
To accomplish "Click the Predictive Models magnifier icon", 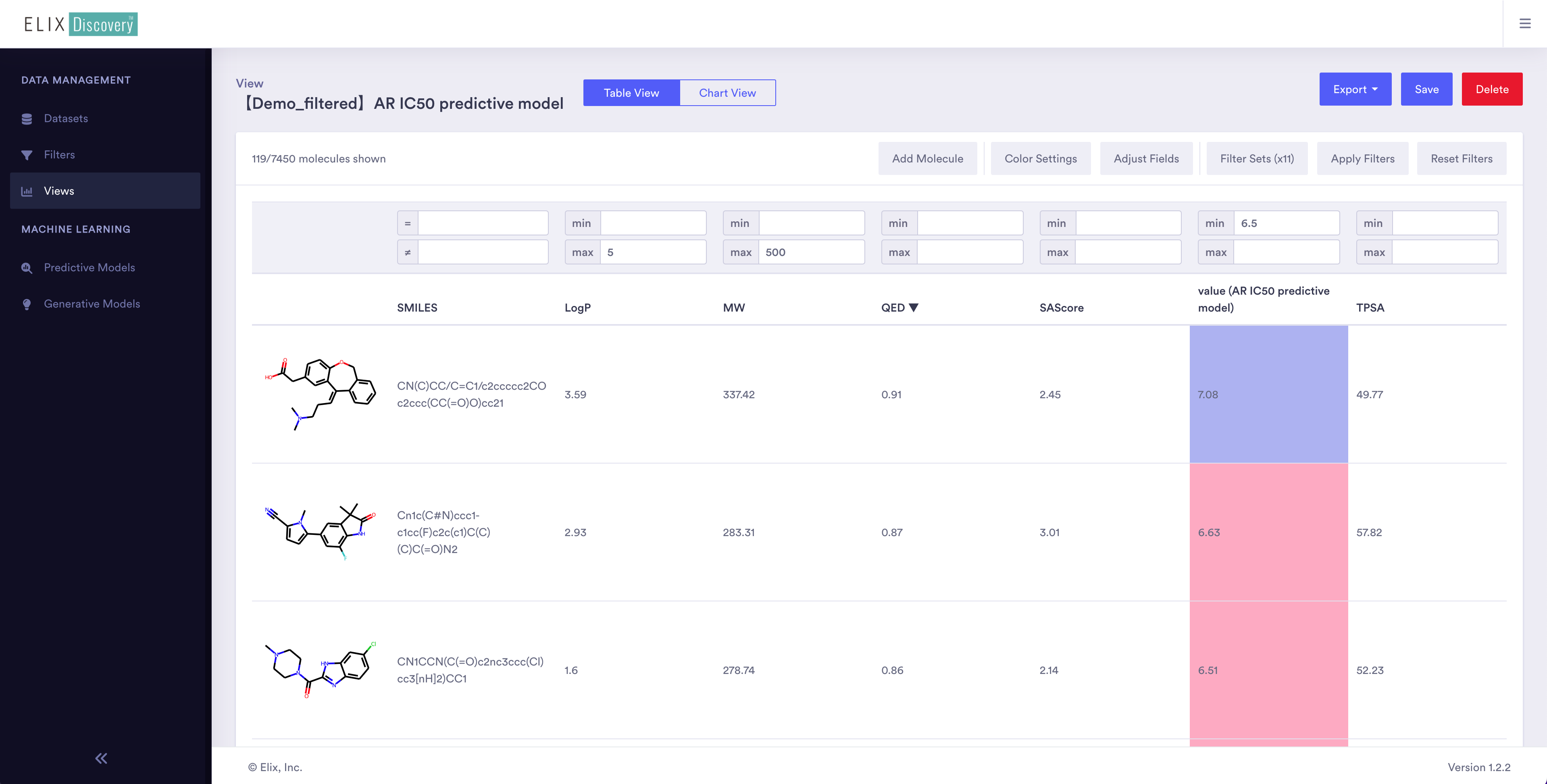I will point(27,268).
